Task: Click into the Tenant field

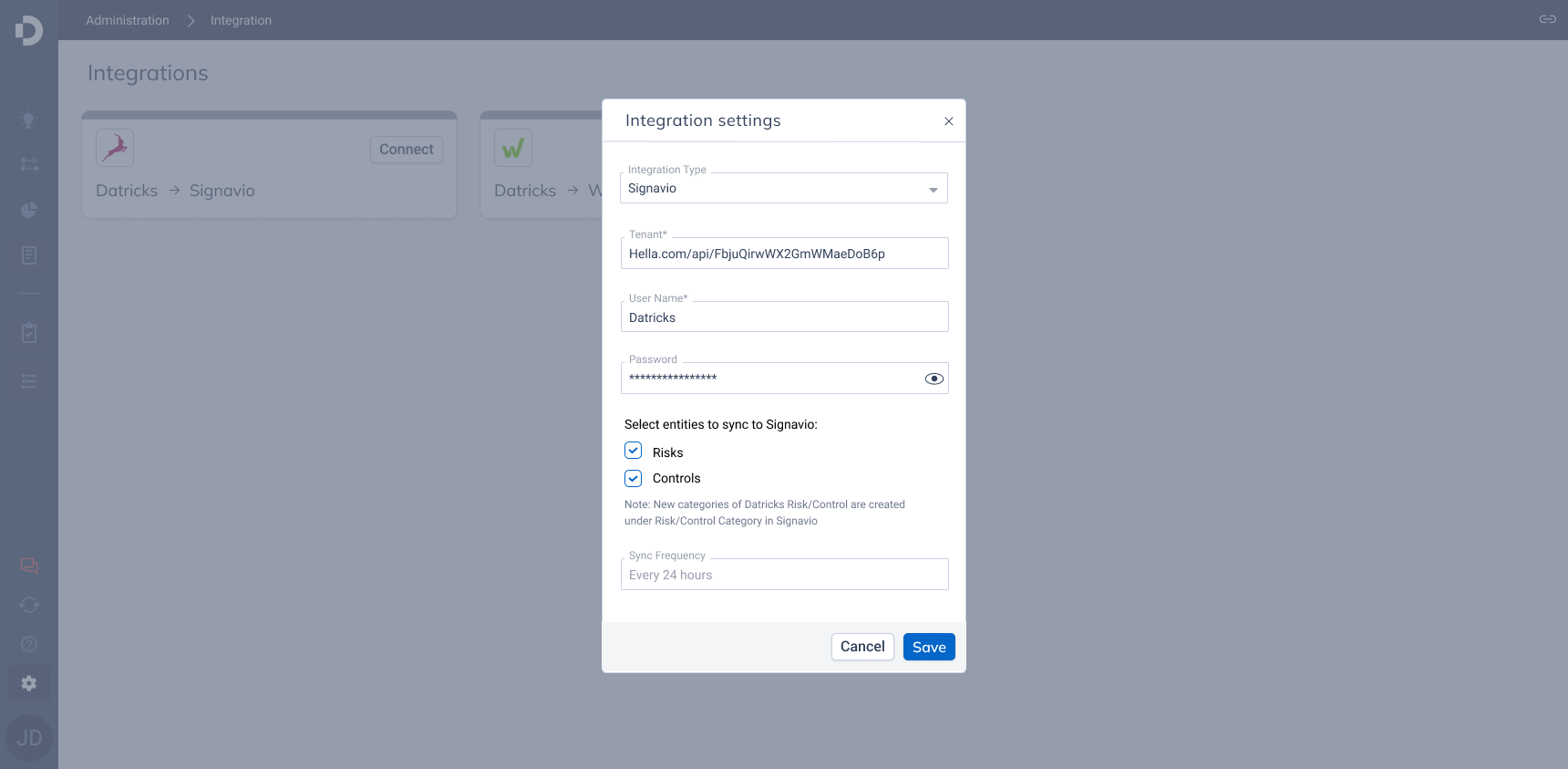Action: 785,254
